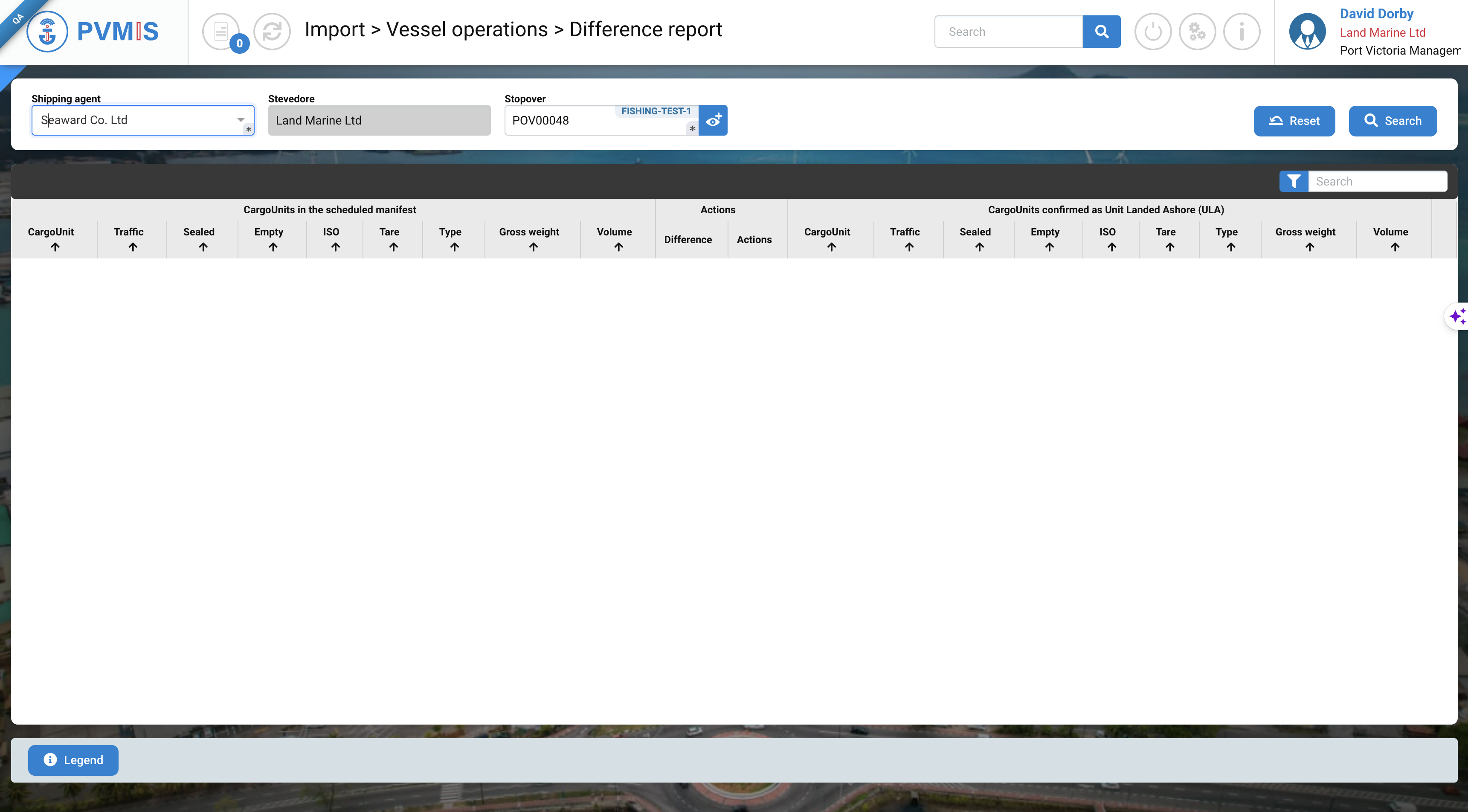Image resolution: width=1468 pixels, height=812 pixels.
Task: Open the Legend button
Action: (73, 760)
